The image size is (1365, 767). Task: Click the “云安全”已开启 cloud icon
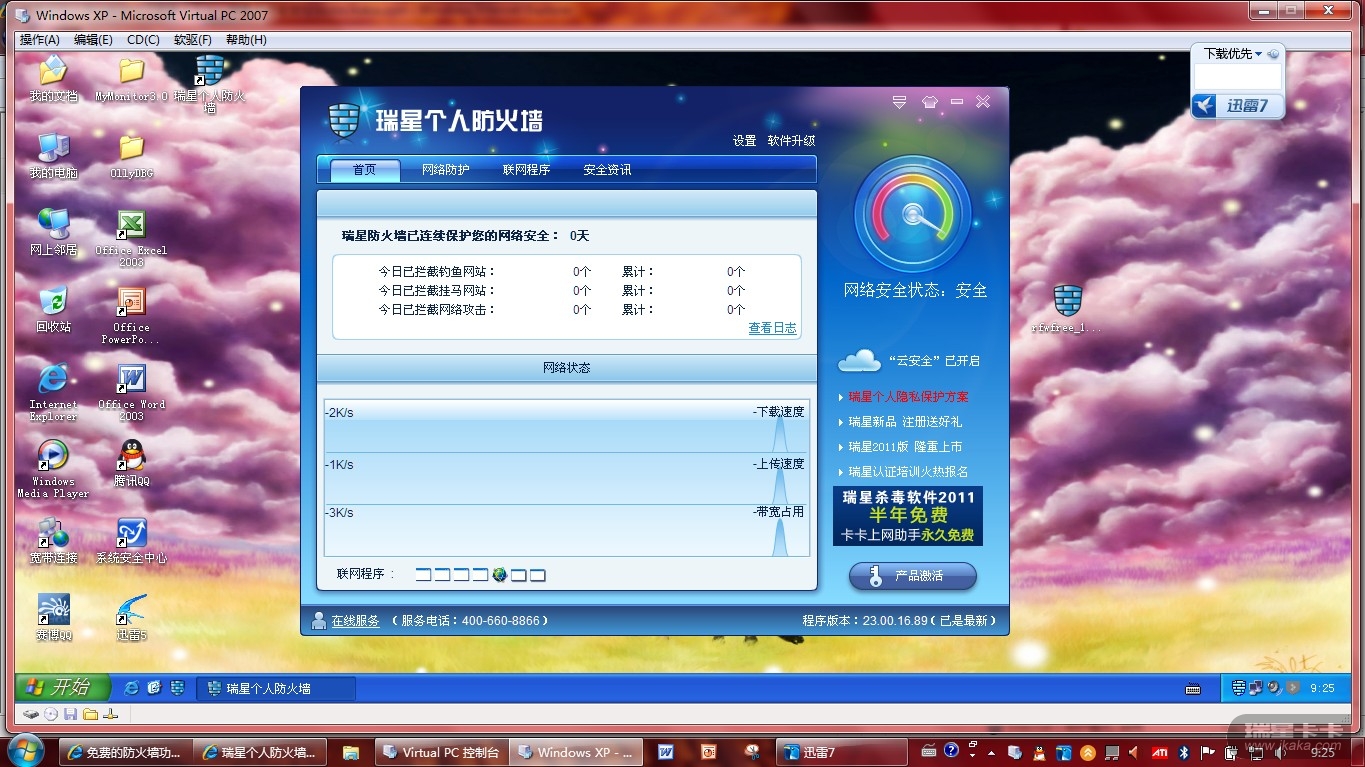(858, 360)
